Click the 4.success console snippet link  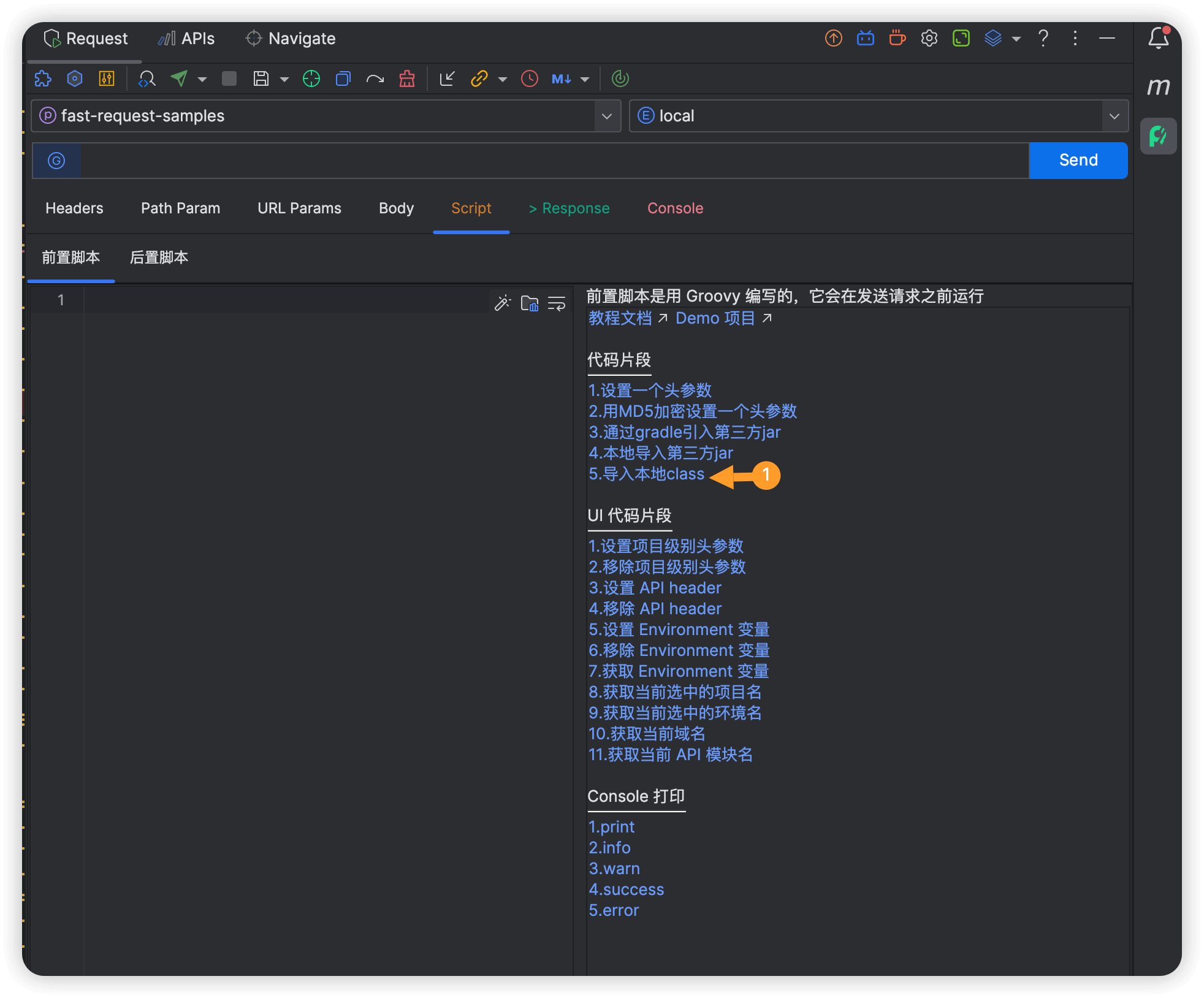point(626,889)
